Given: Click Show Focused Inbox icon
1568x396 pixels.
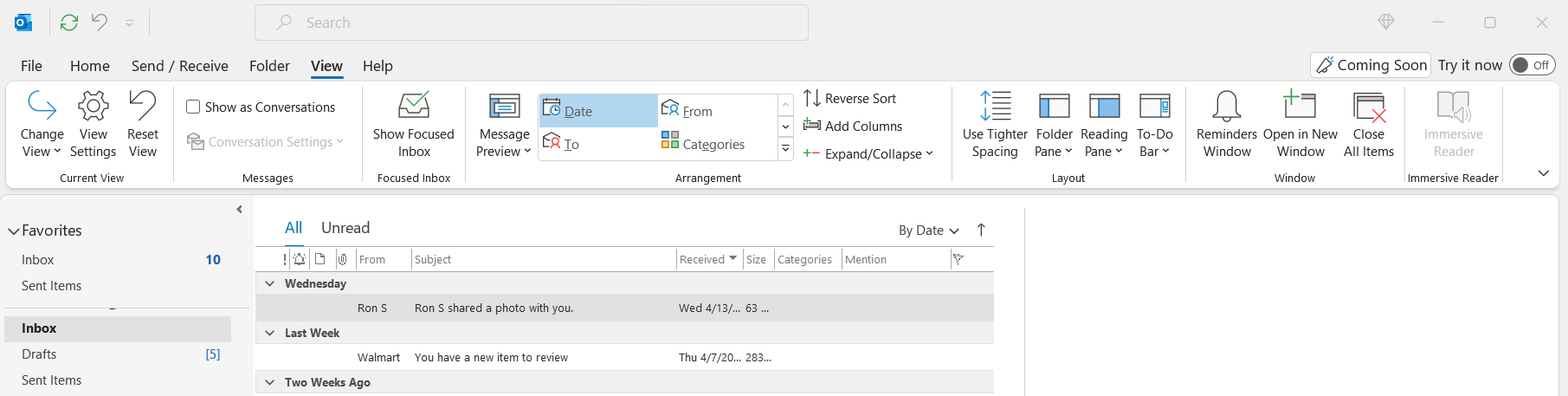Looking at the screenshot, I should coord(413,107).
